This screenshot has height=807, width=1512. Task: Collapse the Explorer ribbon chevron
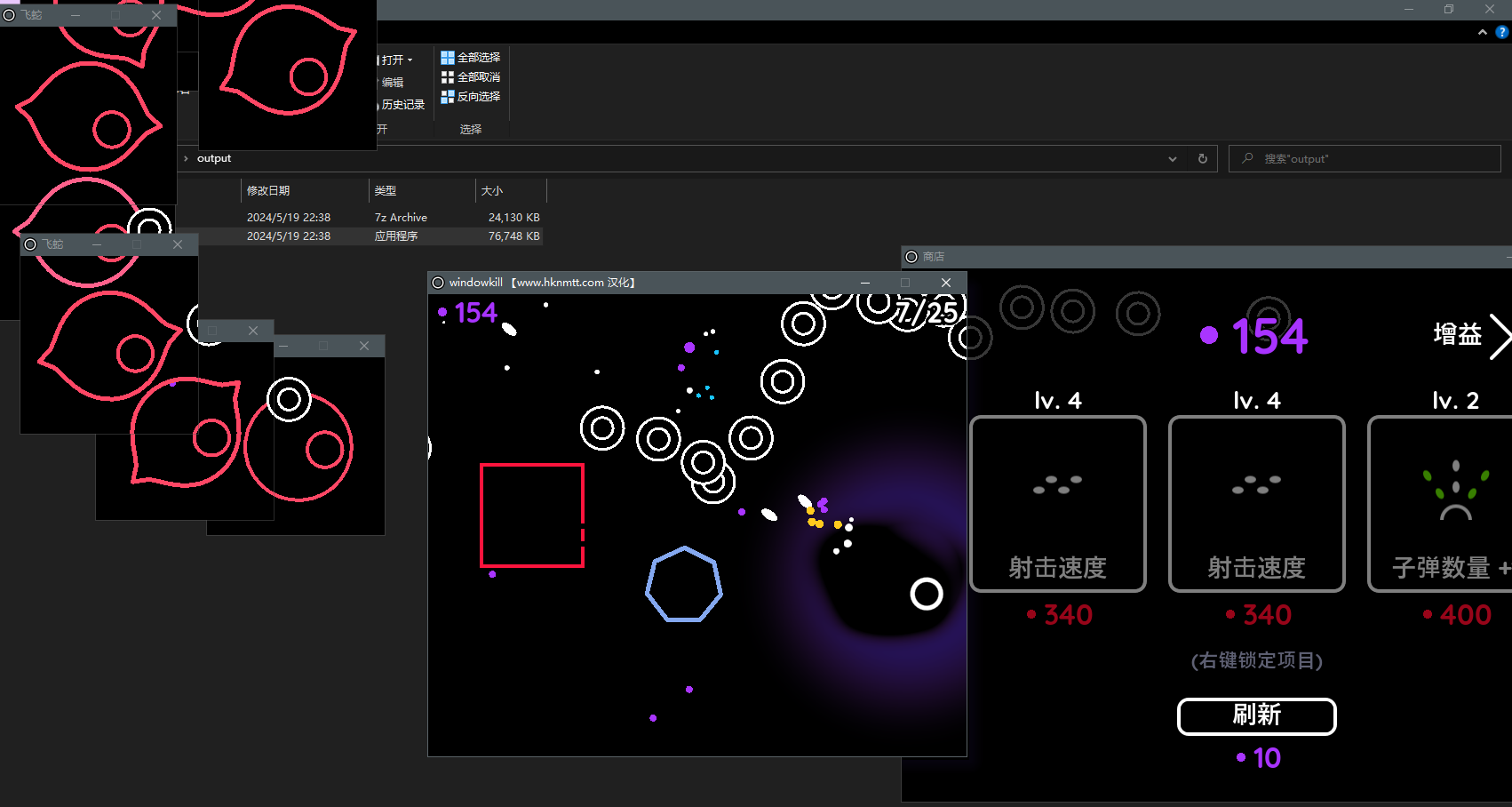[1482, 32]
